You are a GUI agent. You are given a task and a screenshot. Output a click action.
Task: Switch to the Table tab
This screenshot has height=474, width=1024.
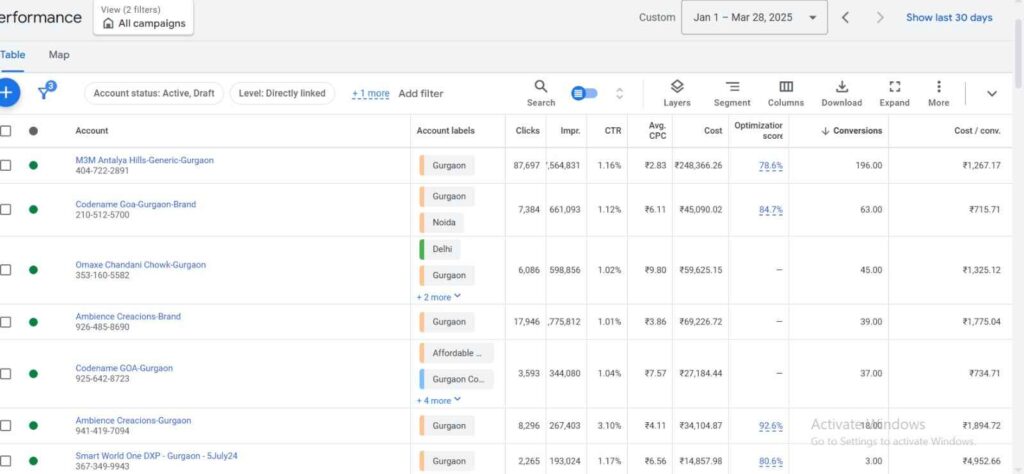(x=12, y=55)
